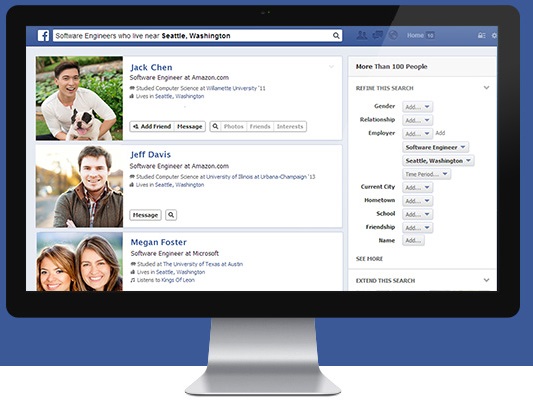
Task: Click Jeff Davis's profile photo
Action: [x=79, y=186]
